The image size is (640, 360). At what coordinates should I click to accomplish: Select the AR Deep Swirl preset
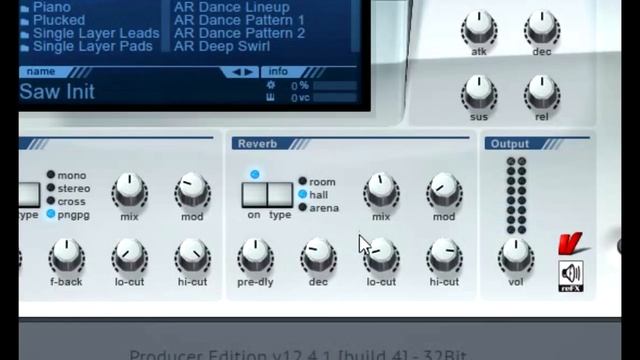click(222, 46)
